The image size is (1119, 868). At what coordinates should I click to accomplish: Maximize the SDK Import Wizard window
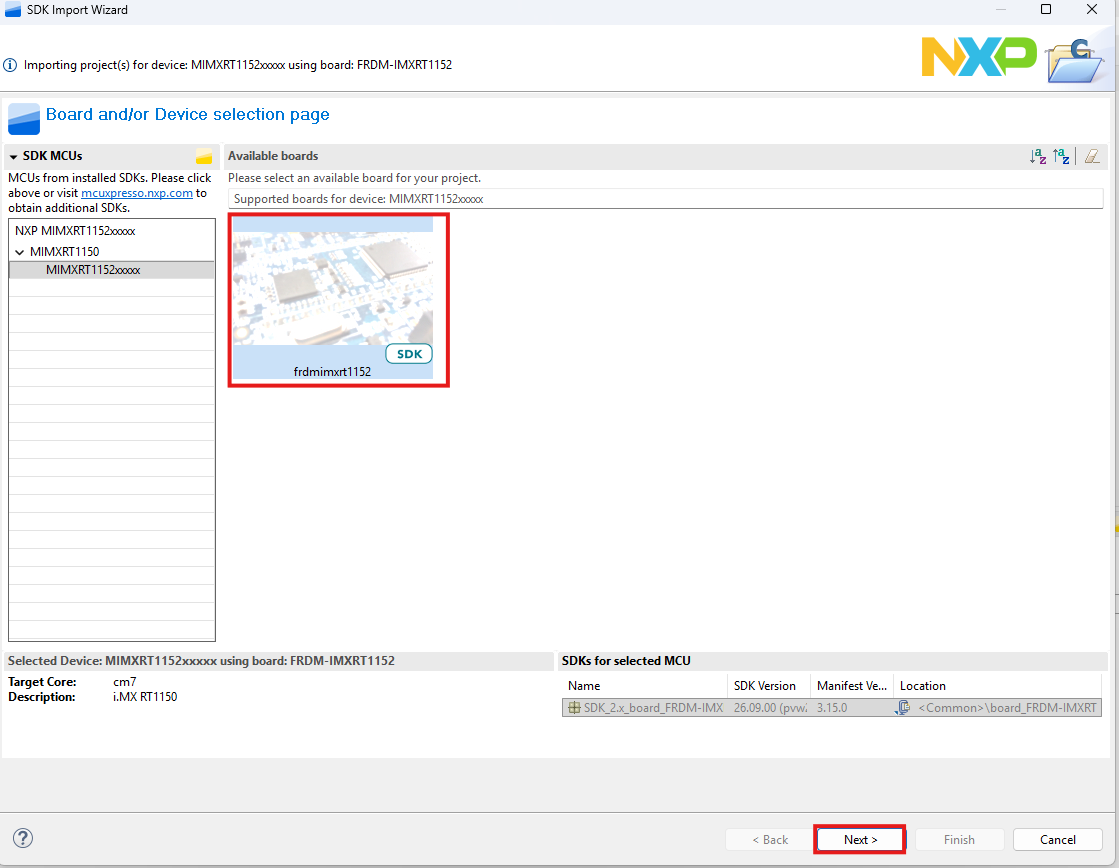pyautogui.click(x=1045, y=9)
